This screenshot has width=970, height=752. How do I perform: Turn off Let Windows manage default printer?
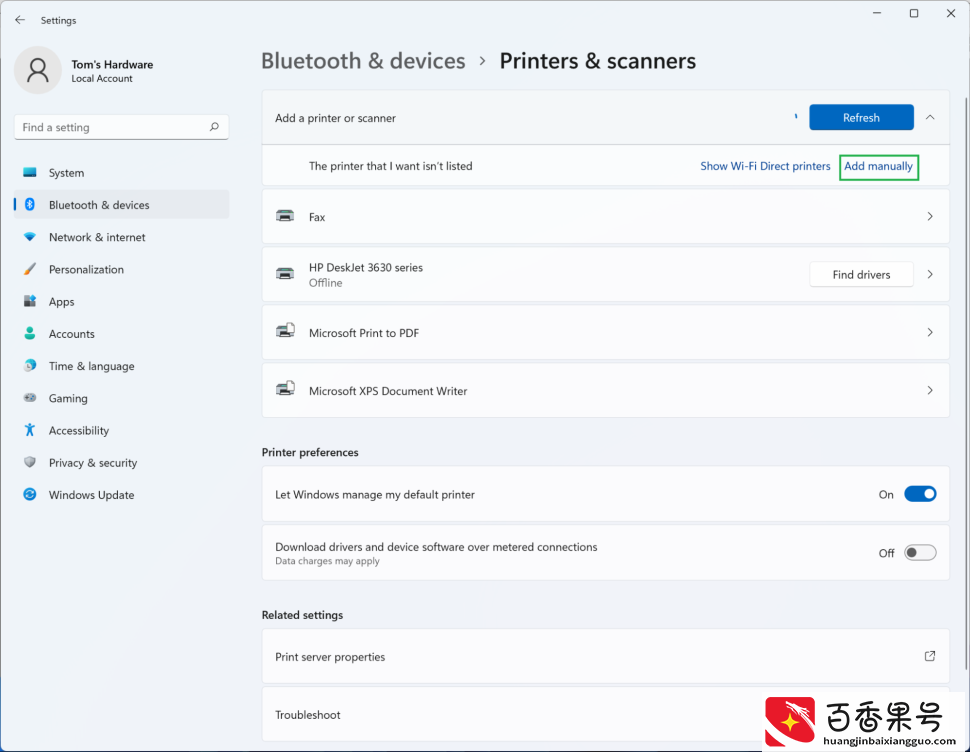[921, 494]
